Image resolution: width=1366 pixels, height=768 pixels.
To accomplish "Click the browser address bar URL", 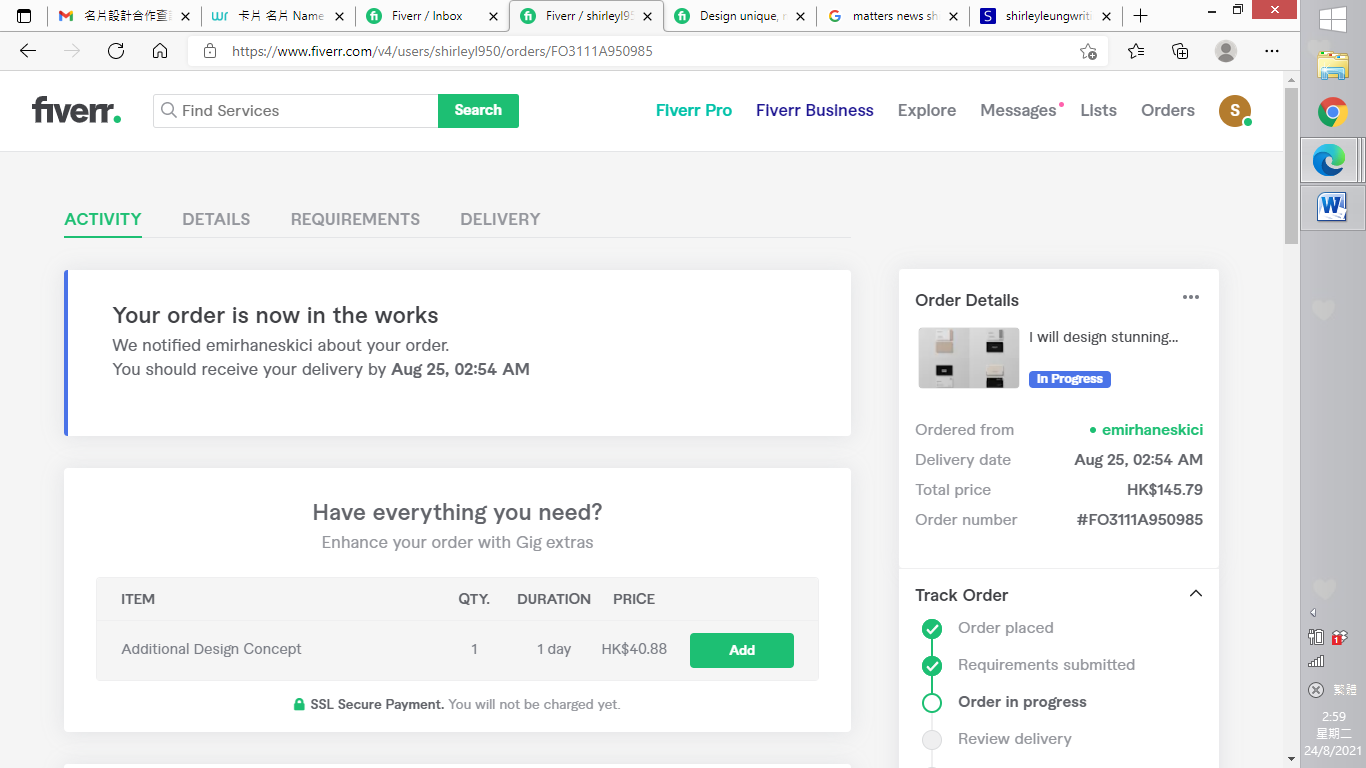I will (442, 51).
